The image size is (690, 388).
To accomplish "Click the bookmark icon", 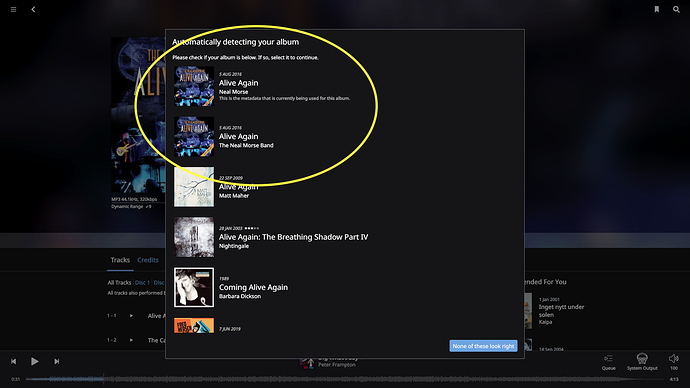I will tap(657, 9).
